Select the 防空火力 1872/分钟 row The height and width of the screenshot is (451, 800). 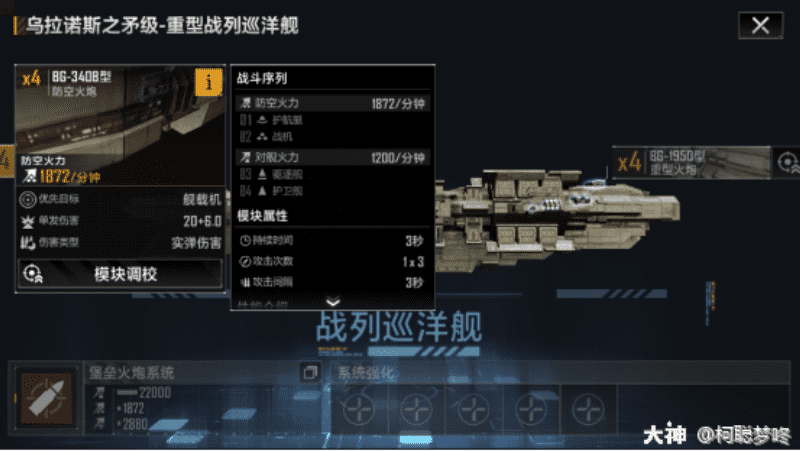[333, 104]
